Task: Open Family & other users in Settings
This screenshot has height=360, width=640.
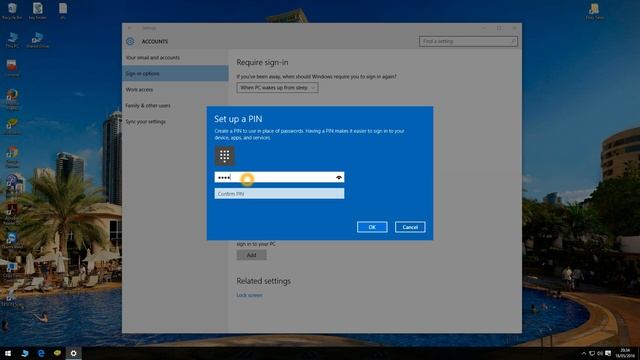Action: [148, 105]
